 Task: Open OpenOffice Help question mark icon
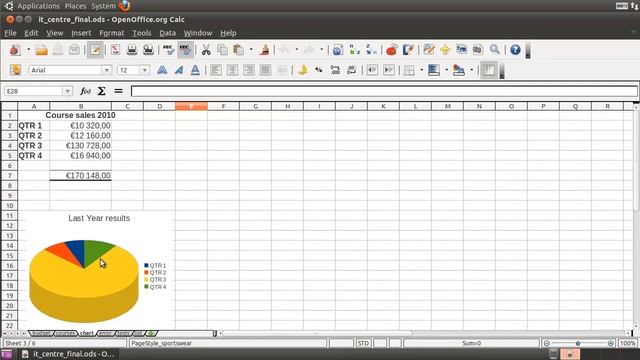(516, 50)
